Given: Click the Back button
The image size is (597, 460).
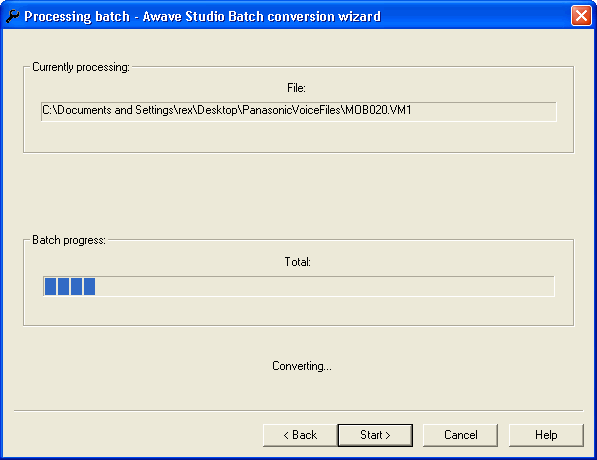Looking at the screenshot, I should tap(300, 435).
